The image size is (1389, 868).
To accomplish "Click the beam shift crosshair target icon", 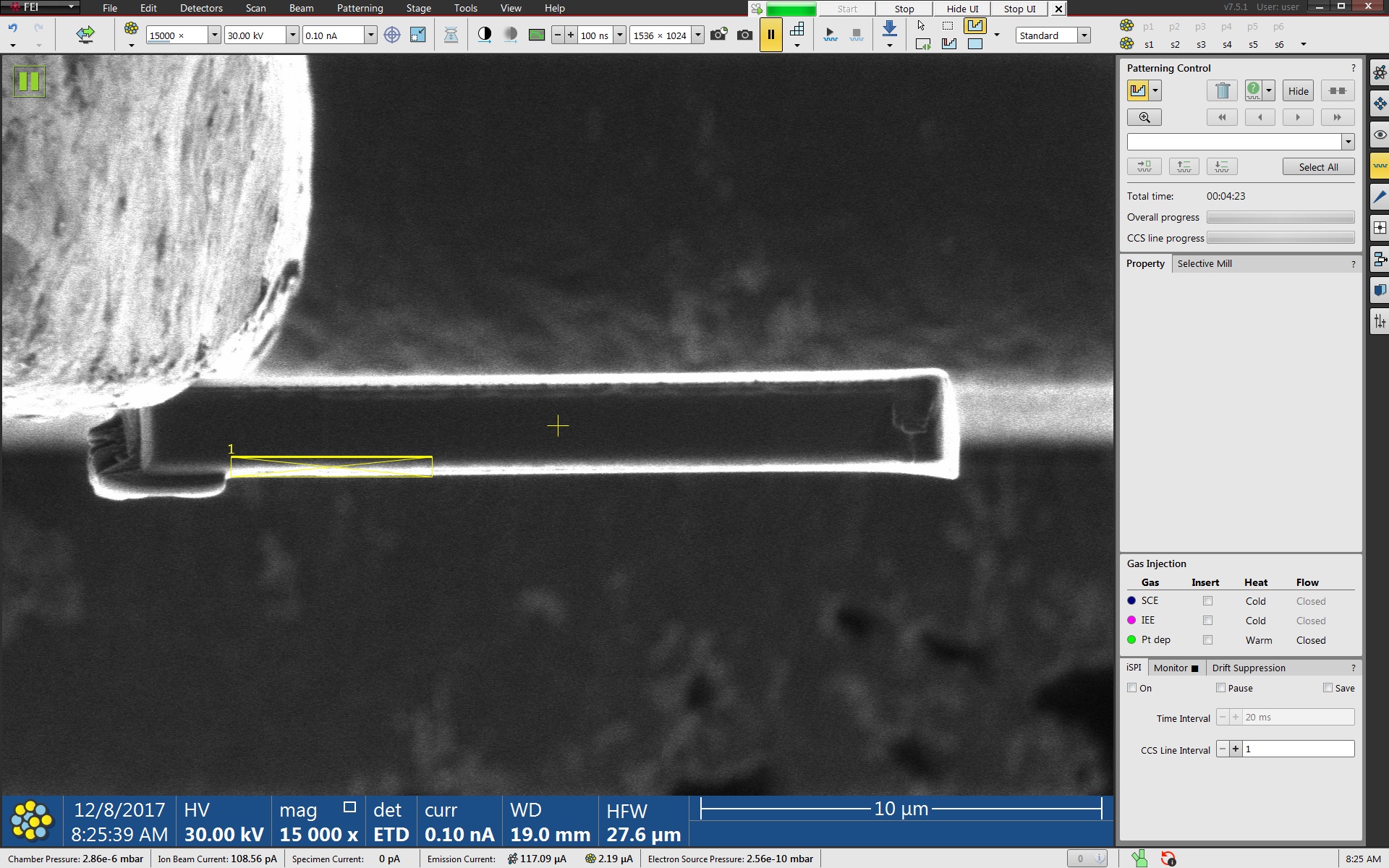I will [x=392, y=35].
